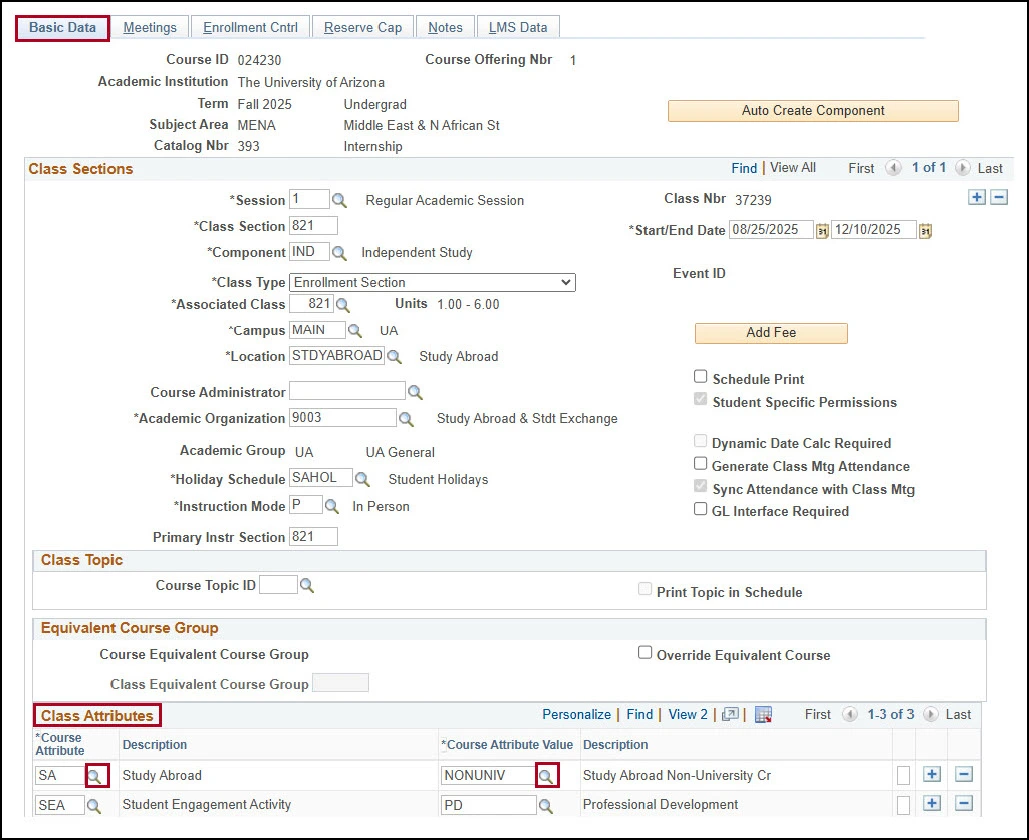Screen dimensions: 1029x840
Task: Toggle Dynamic Date Calc Required
Action: click(x=701, y=441)
